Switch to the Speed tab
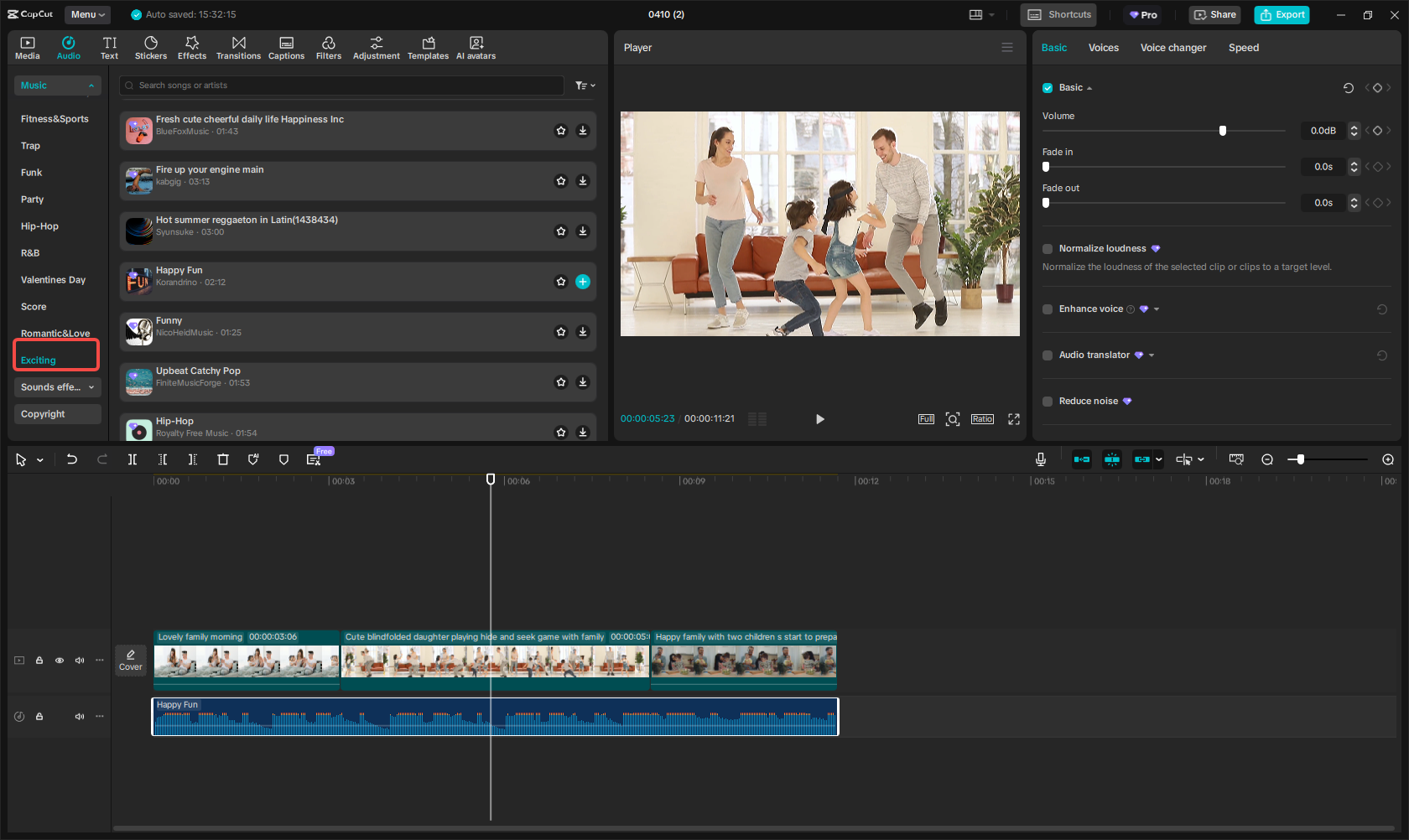The width and height of the screenshot is (1409, 840). pyautogui.click(x=1243, y=48)
